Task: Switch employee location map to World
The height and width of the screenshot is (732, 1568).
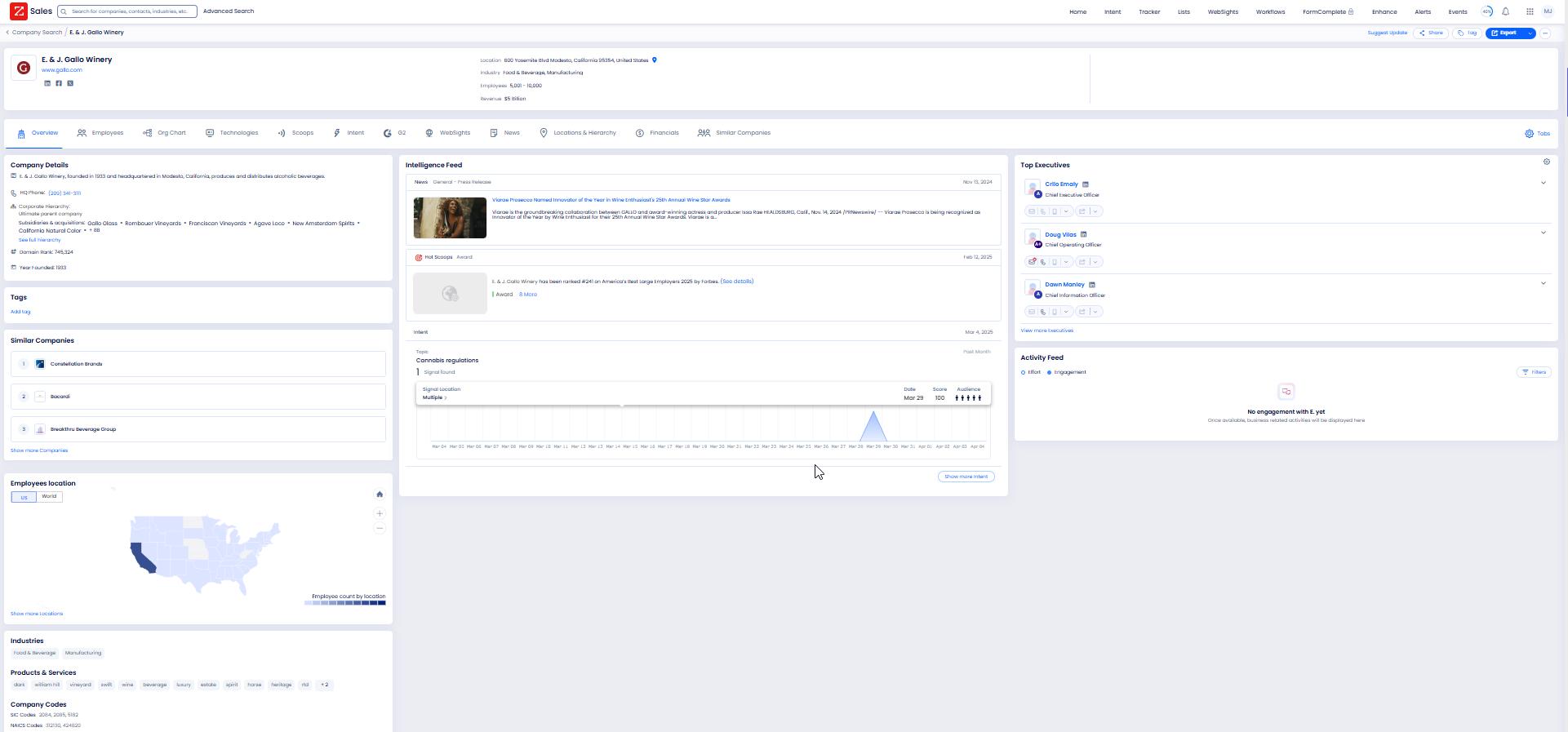Action: [50, 497]
